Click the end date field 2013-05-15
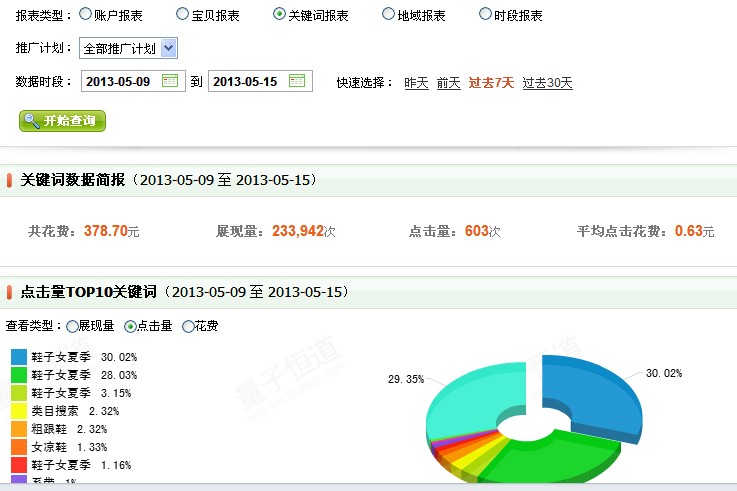737x491 pixels. (246, 81)
